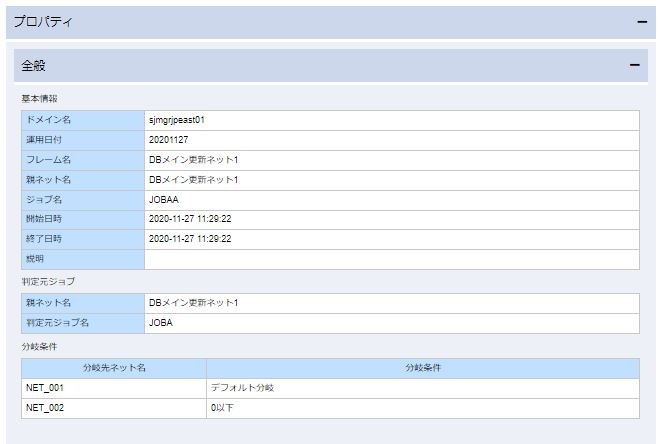The height and width of the screenshot is (444, 664).
Task: Click the 親ネット名 value under 基本情報
Action: coord(392,180)
